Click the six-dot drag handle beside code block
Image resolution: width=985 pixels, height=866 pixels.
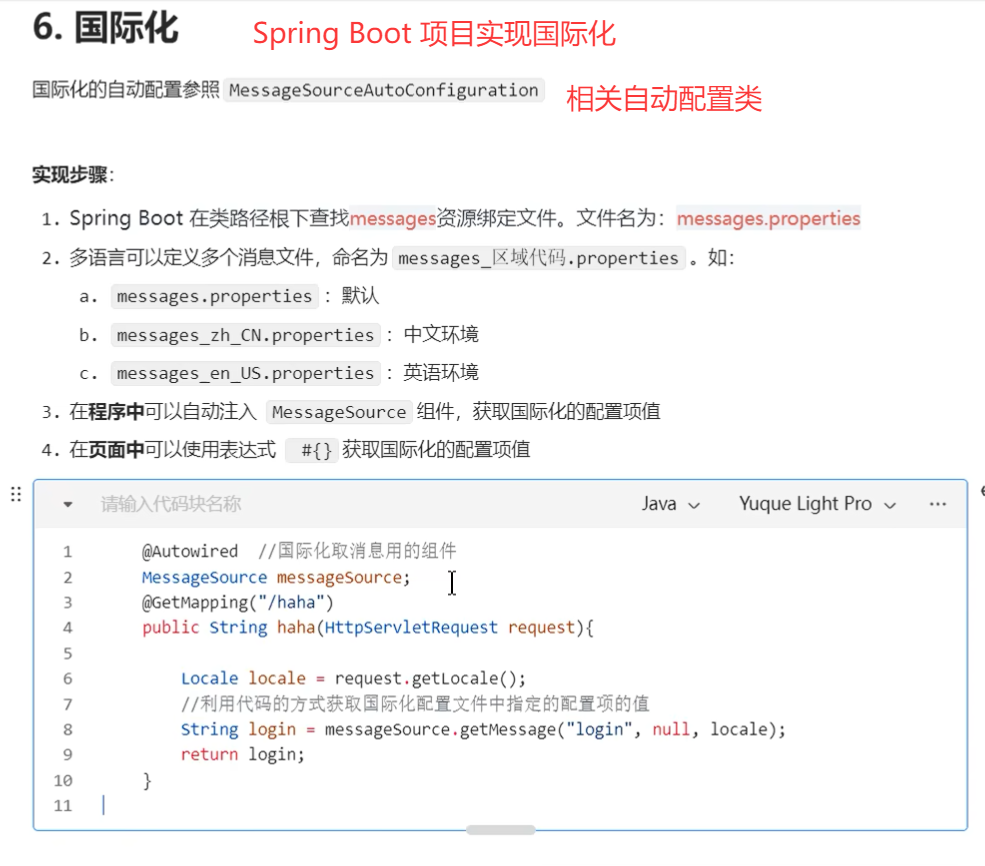(16, 494)
